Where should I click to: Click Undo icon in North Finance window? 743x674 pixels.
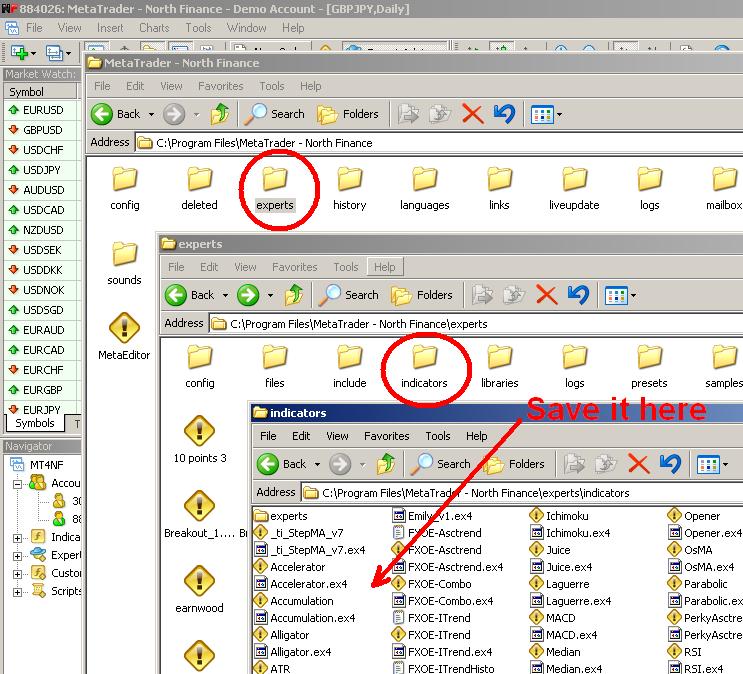(x=504, y=114)
